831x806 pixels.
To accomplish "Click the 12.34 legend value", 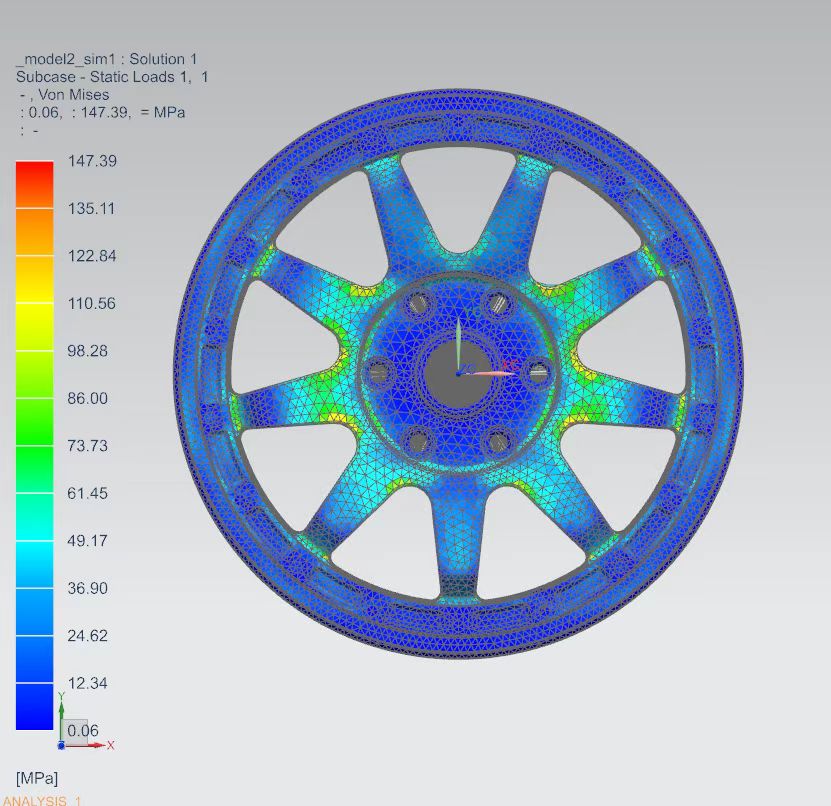I will 87,683.
